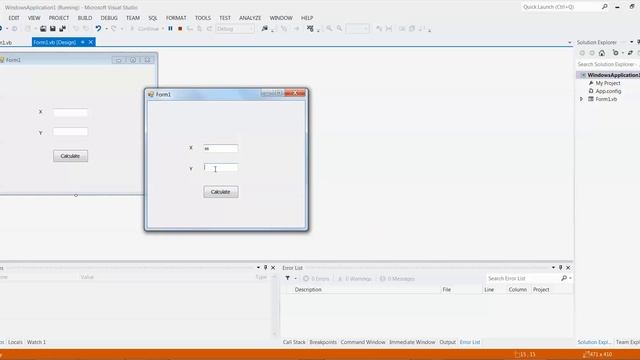
Task: Click Calculate in the running Form1 window
Action: 221,192
